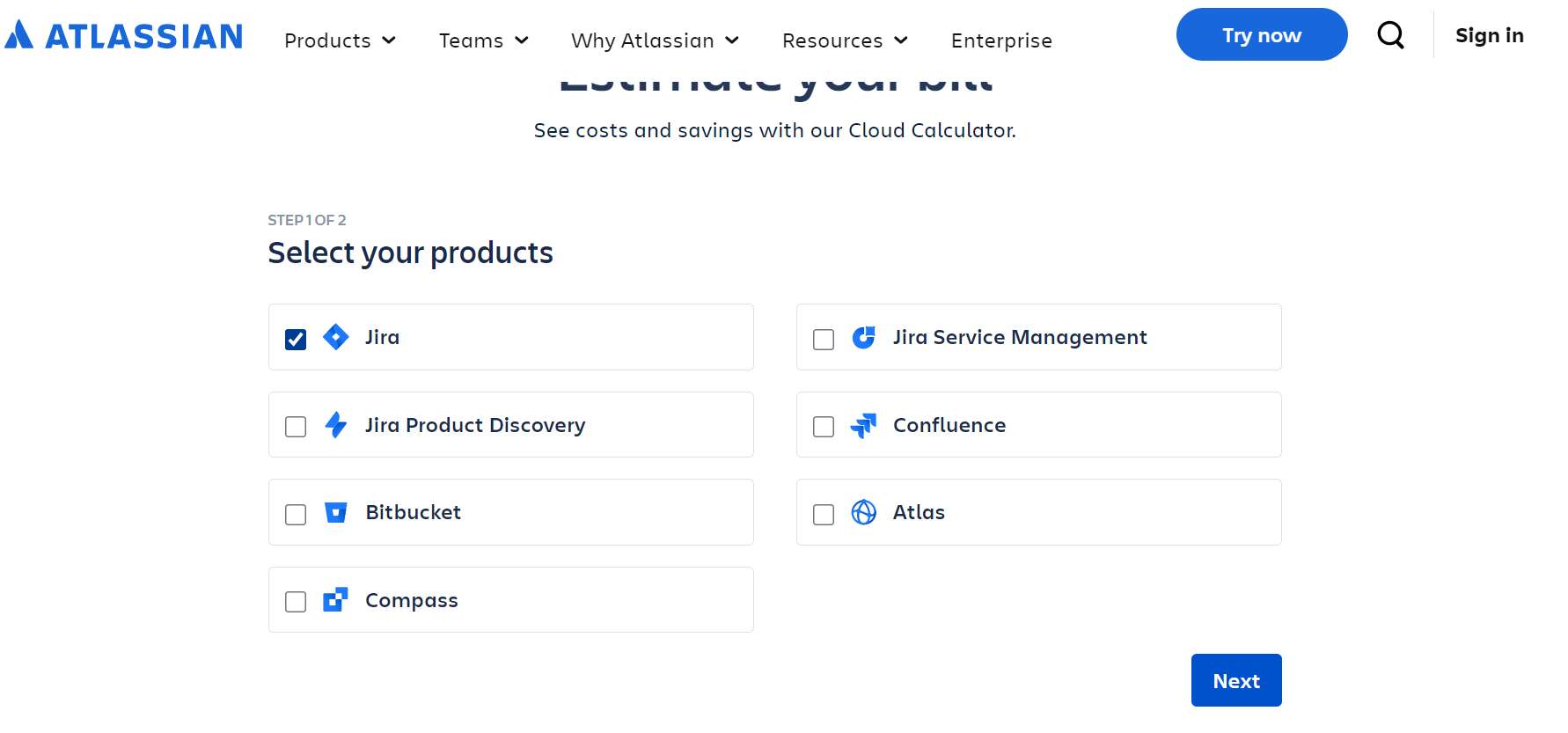Image resolution: width=1568 pixels, height=733 pixels.
Task: Click the Jira Service Management label
Action: [1020, 337]
